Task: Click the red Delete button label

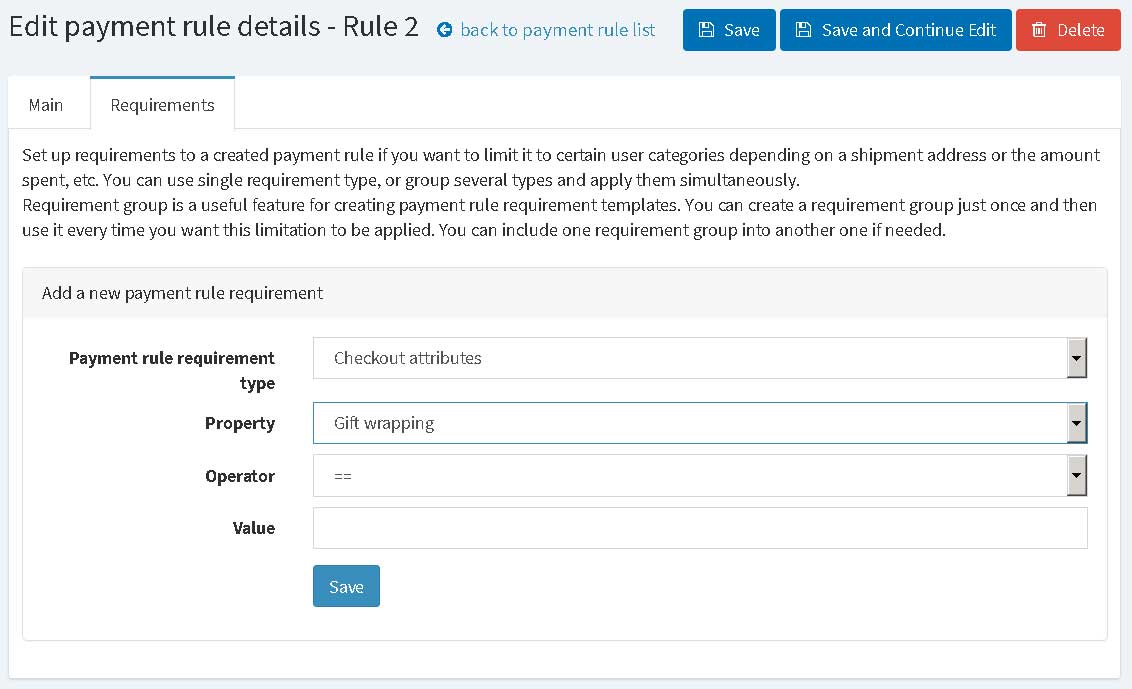Action: coord(1081,30)
